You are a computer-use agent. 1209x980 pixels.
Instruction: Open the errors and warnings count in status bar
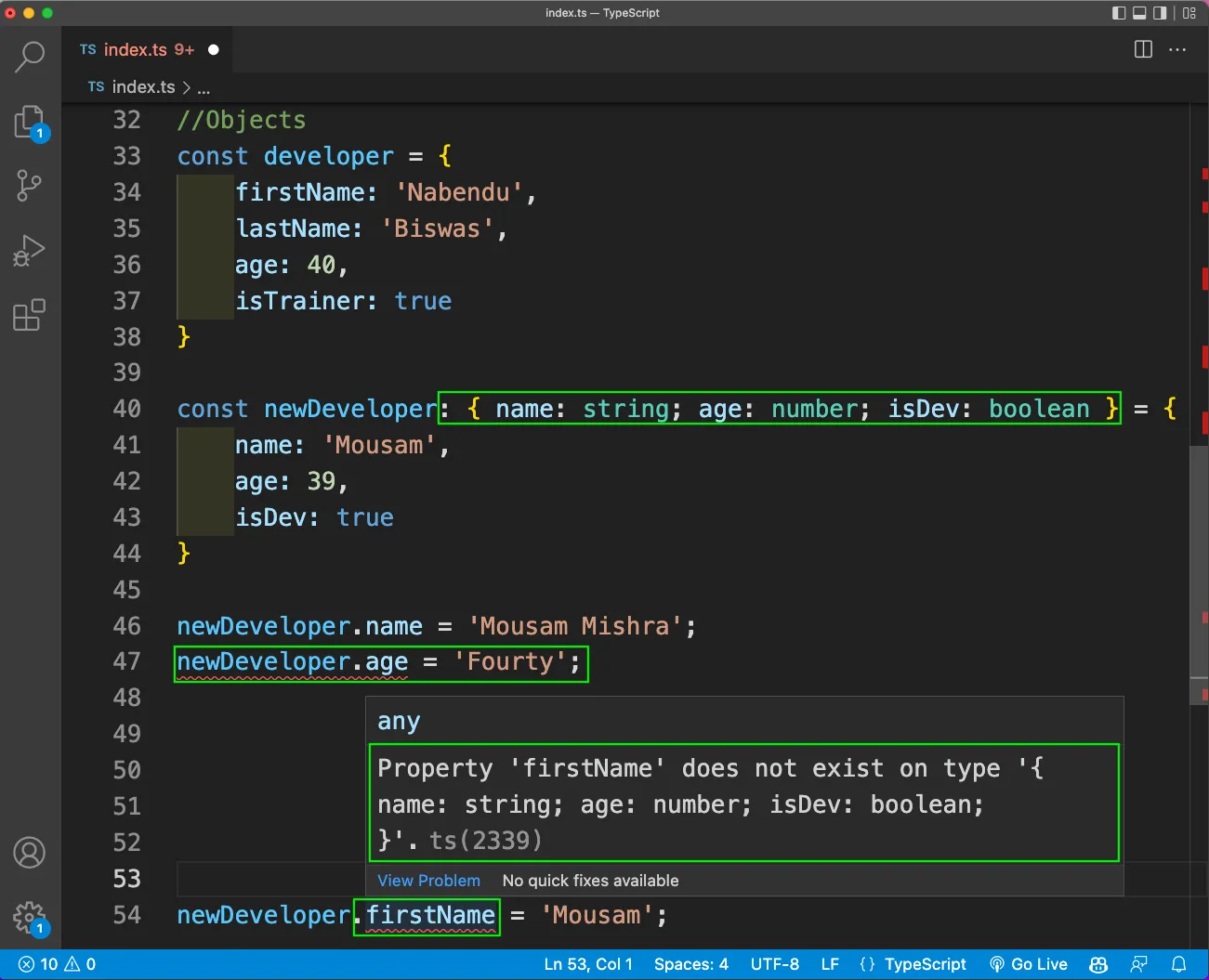click(57, 964)
